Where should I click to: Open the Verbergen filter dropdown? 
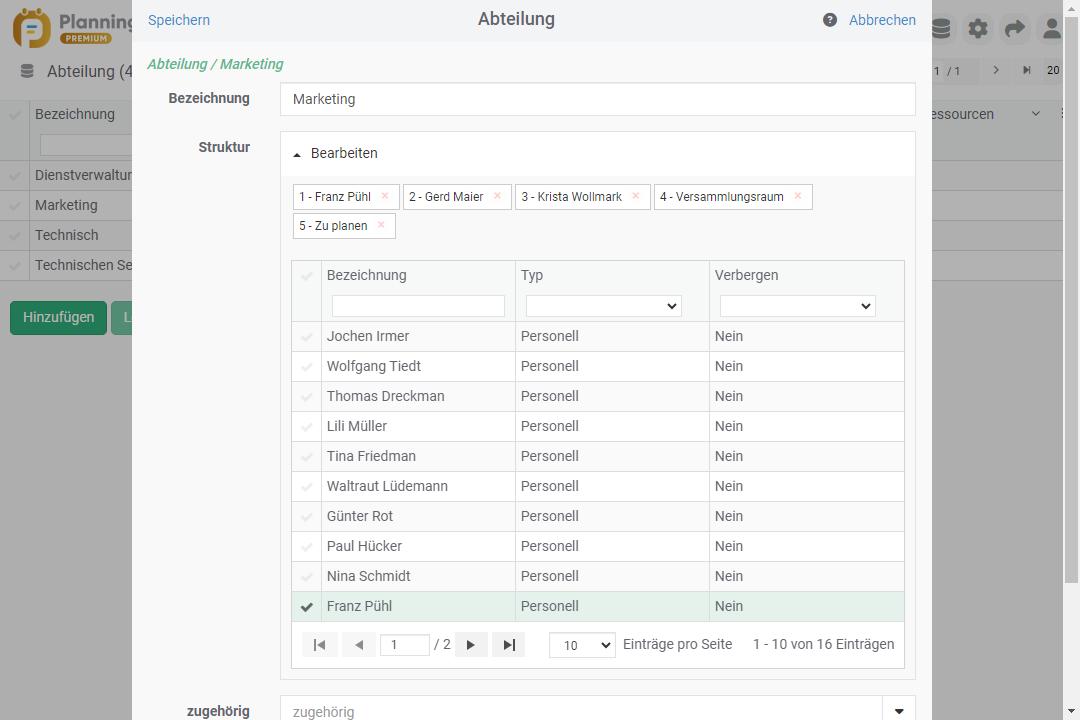tap(797, 306)
